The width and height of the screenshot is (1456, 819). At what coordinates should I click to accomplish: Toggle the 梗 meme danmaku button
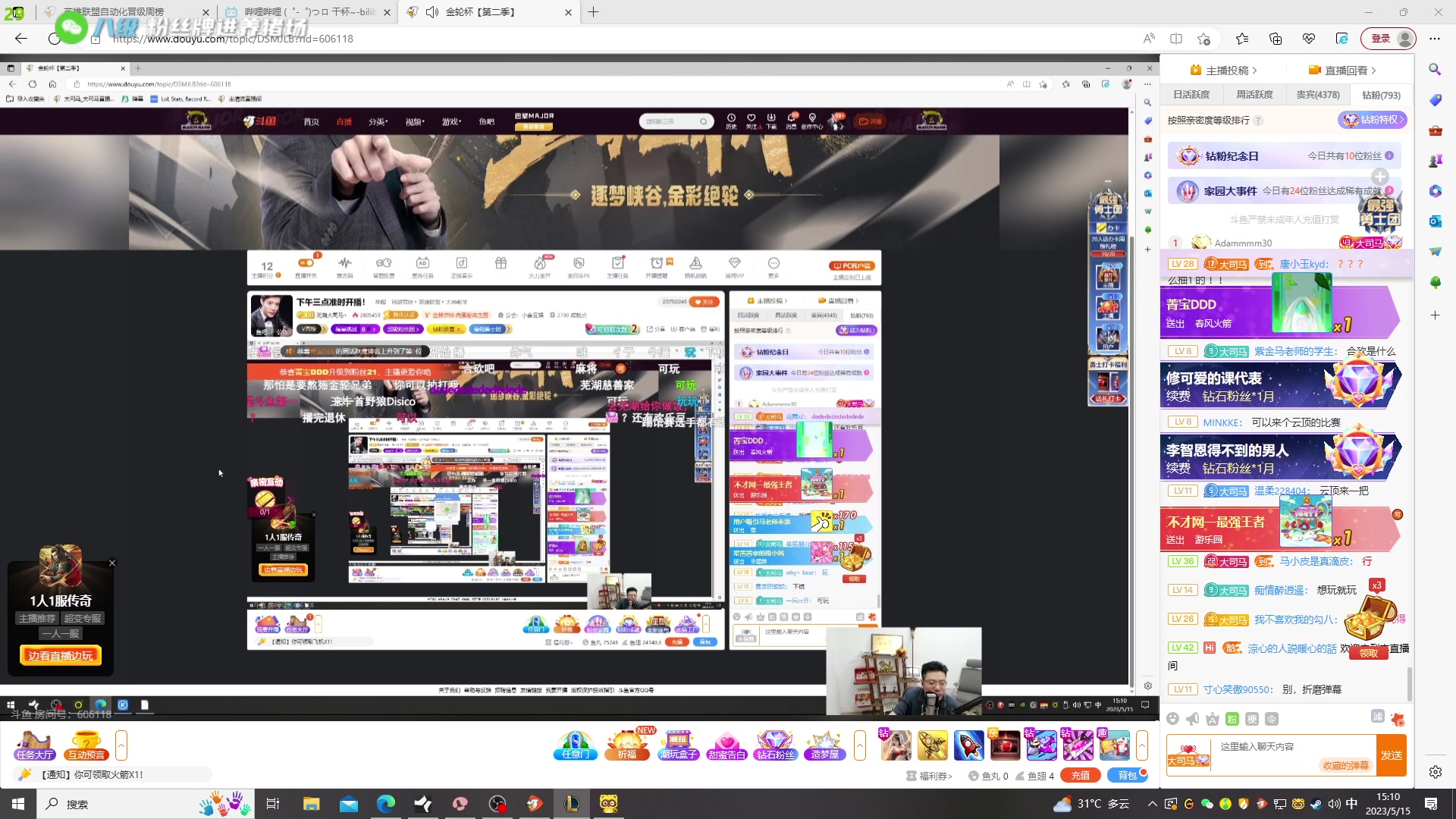pyautogui.click(x=1252, y=719)
